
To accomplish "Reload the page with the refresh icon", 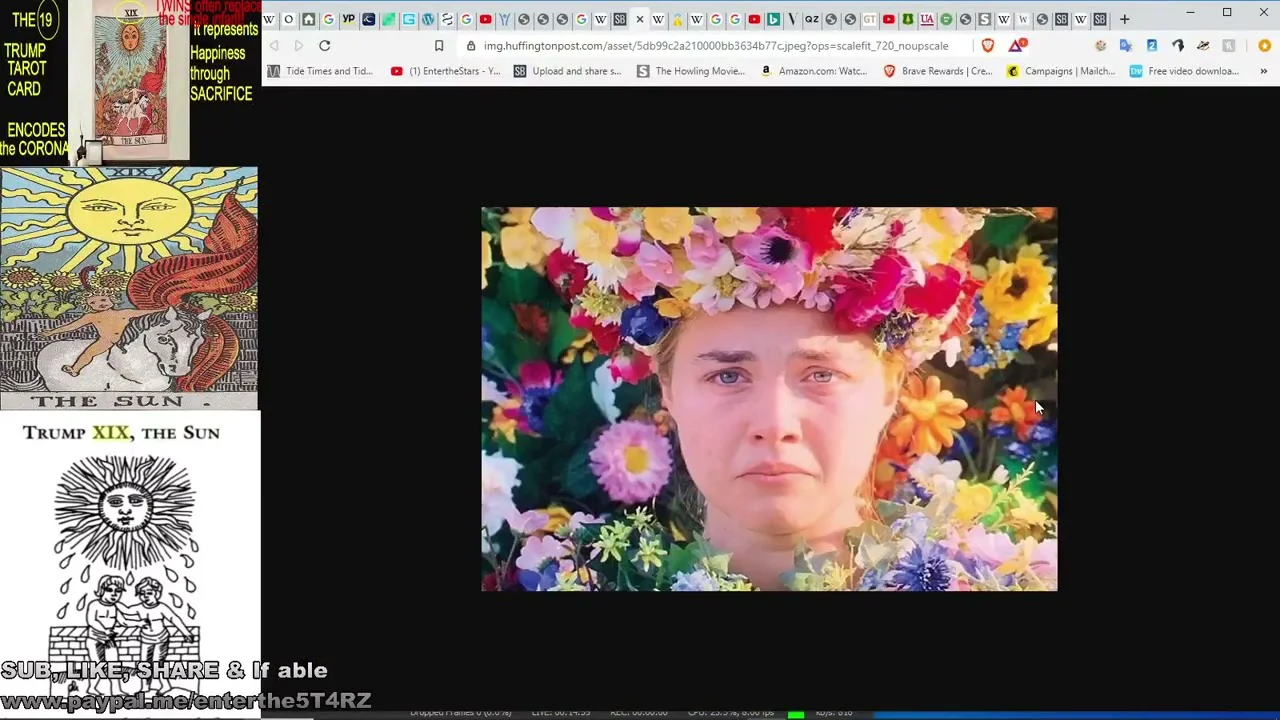I will [325, 46].
